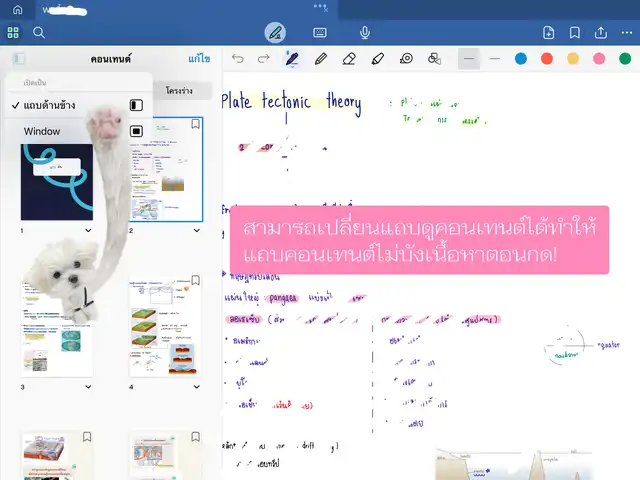The image size is (640, 480).
Task: Tap the search magnifier icon
Action: 39,32
